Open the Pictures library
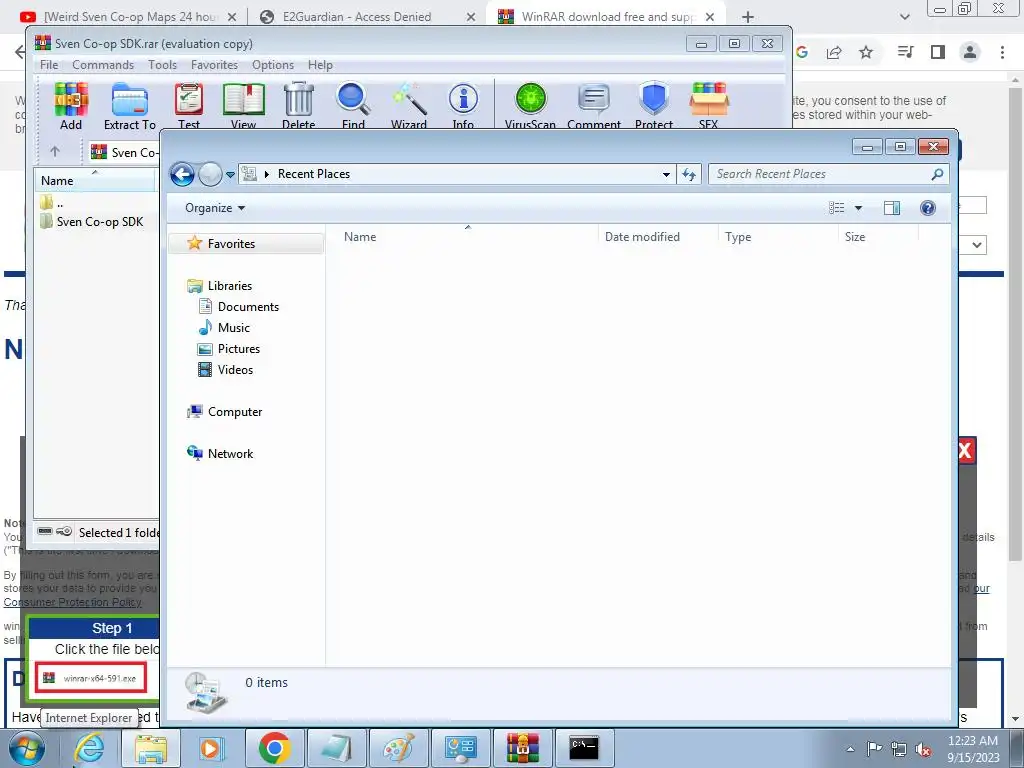Image resolution: width=1024 pixels, height=768 pixels. (229, 348)
